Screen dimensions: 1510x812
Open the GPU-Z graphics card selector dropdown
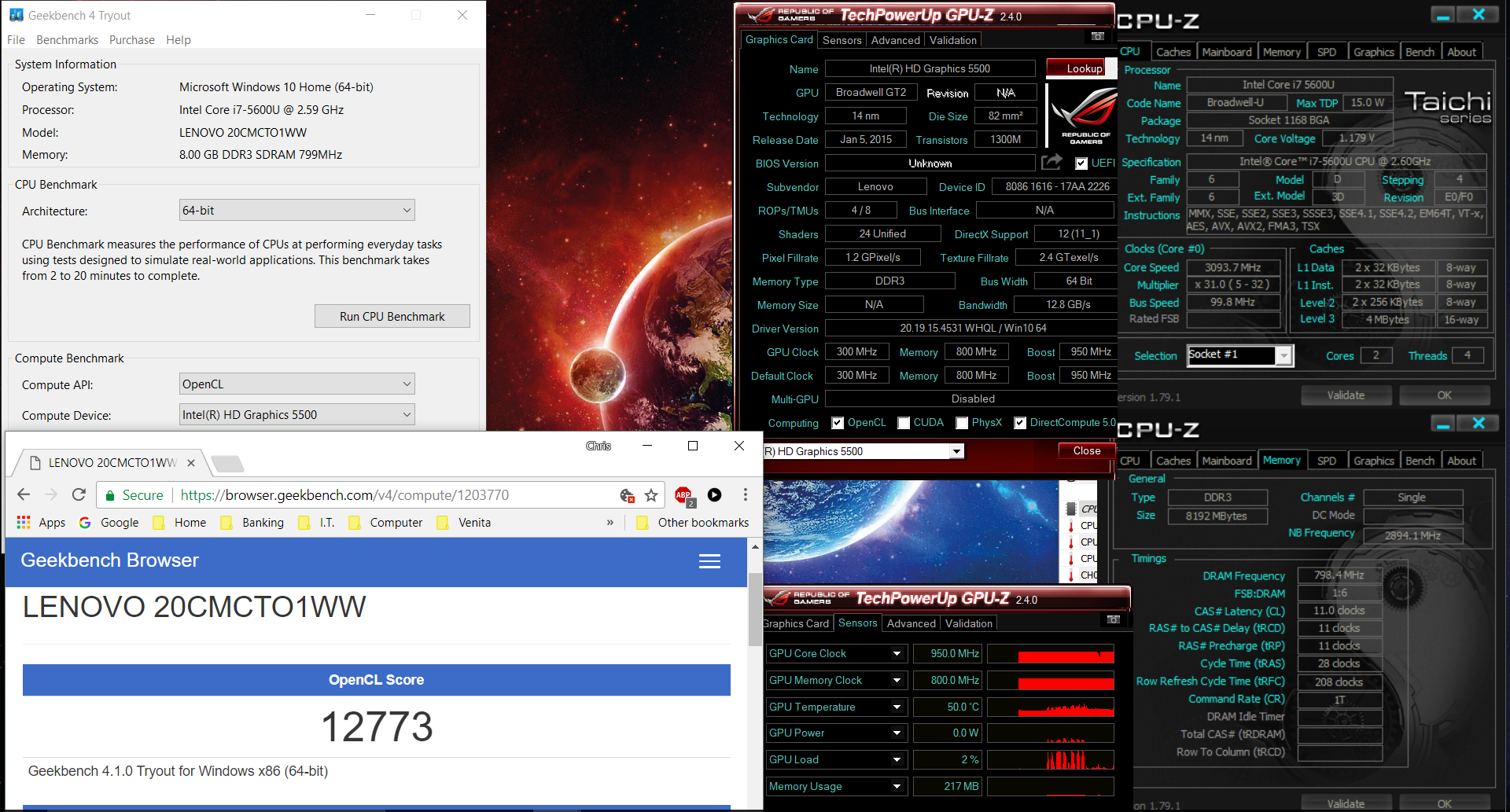[x=957, y=451]
